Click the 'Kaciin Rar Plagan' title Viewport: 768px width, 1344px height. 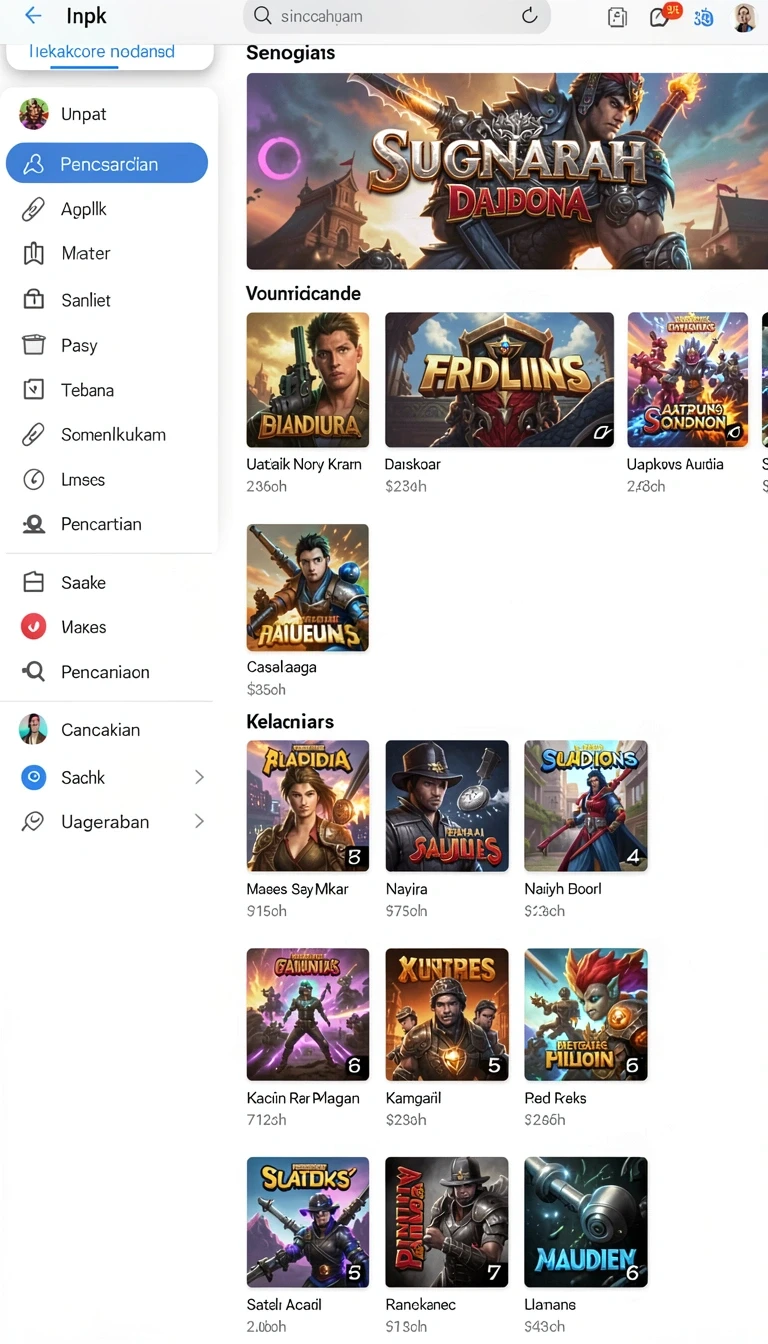303,1098
